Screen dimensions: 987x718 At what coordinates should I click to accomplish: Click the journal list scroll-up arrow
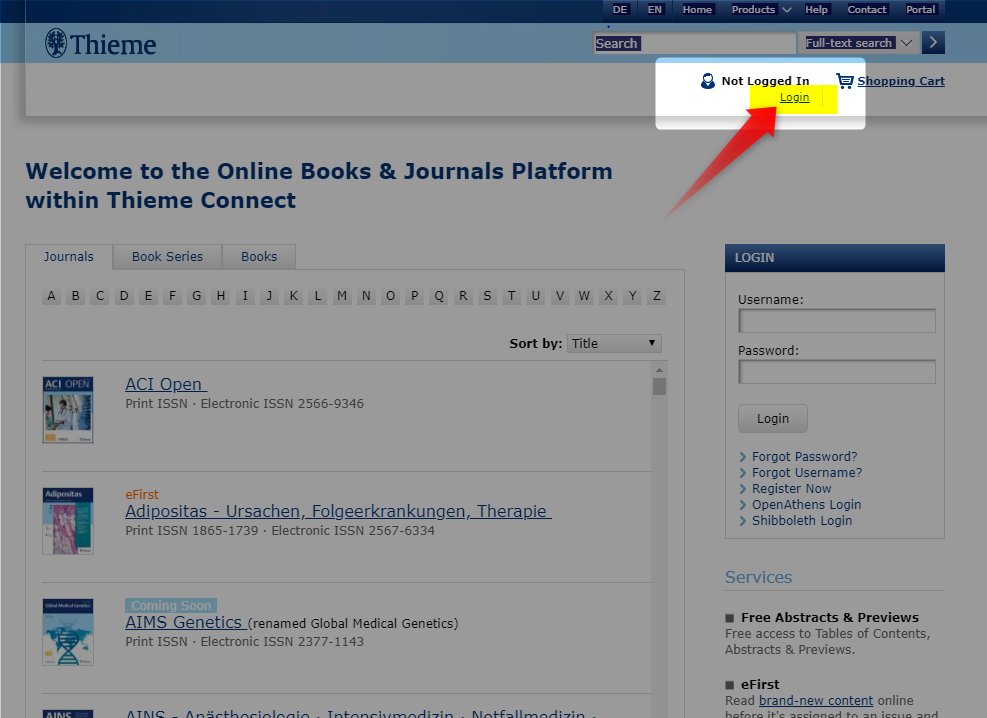(x=659, y=370)
